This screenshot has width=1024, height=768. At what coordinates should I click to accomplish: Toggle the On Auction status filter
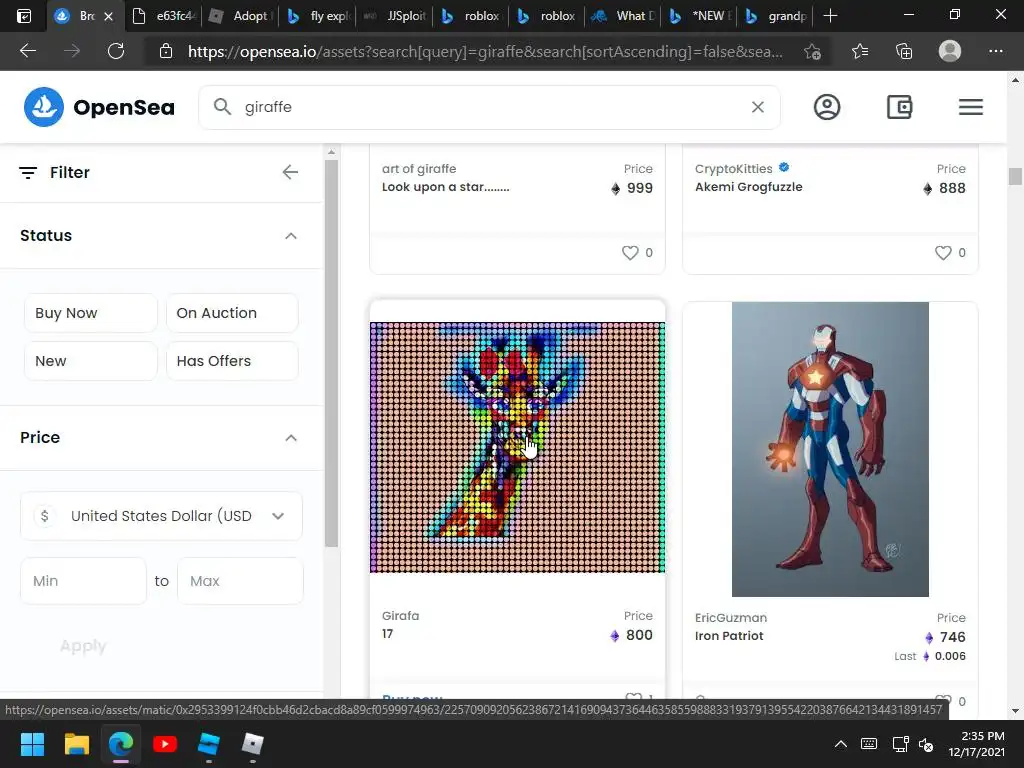[232, 313]
